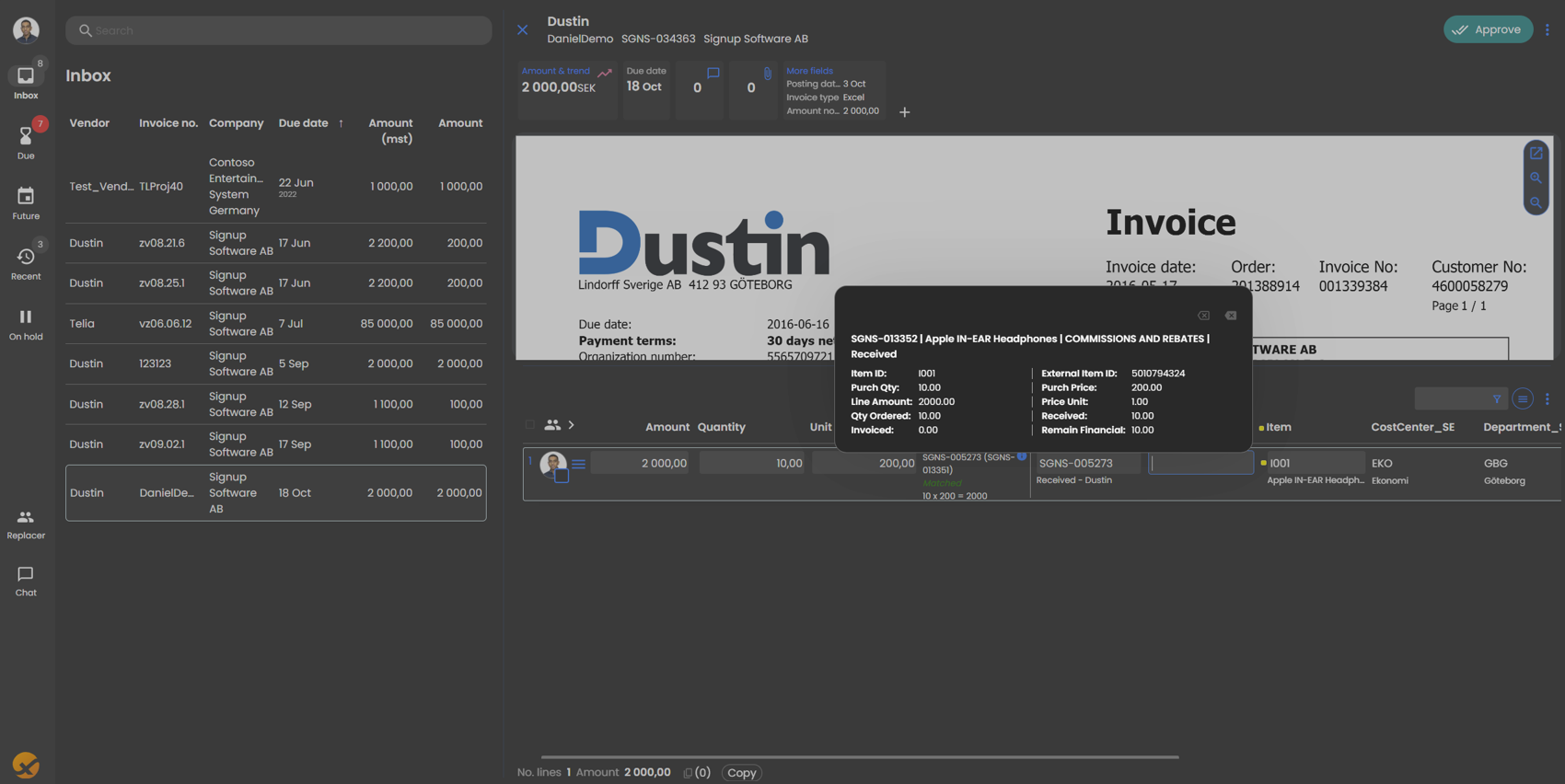
Task: Toggle the checkbox on invoice line 1
Action: click(562, 477)
